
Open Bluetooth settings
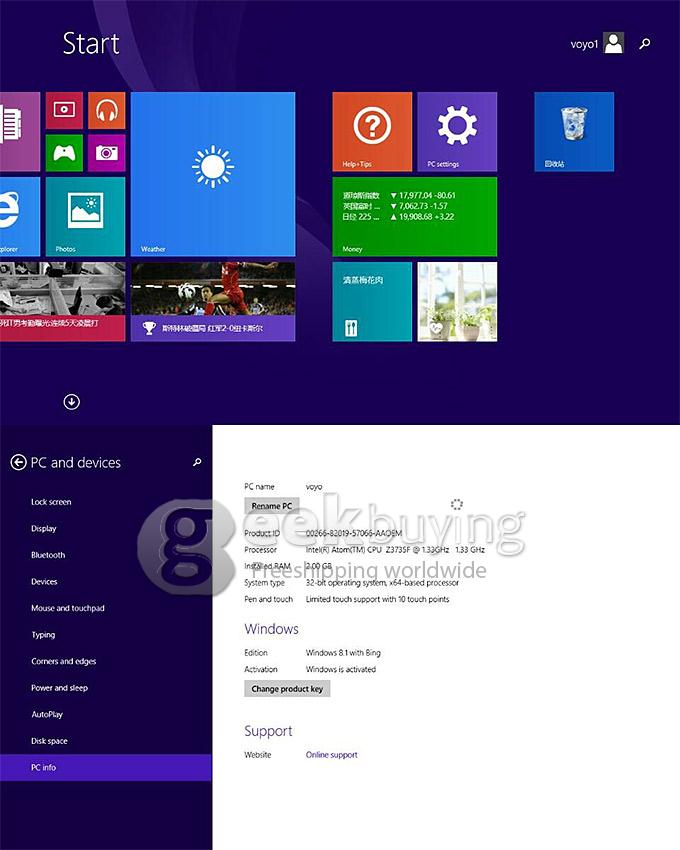point(48,555)
